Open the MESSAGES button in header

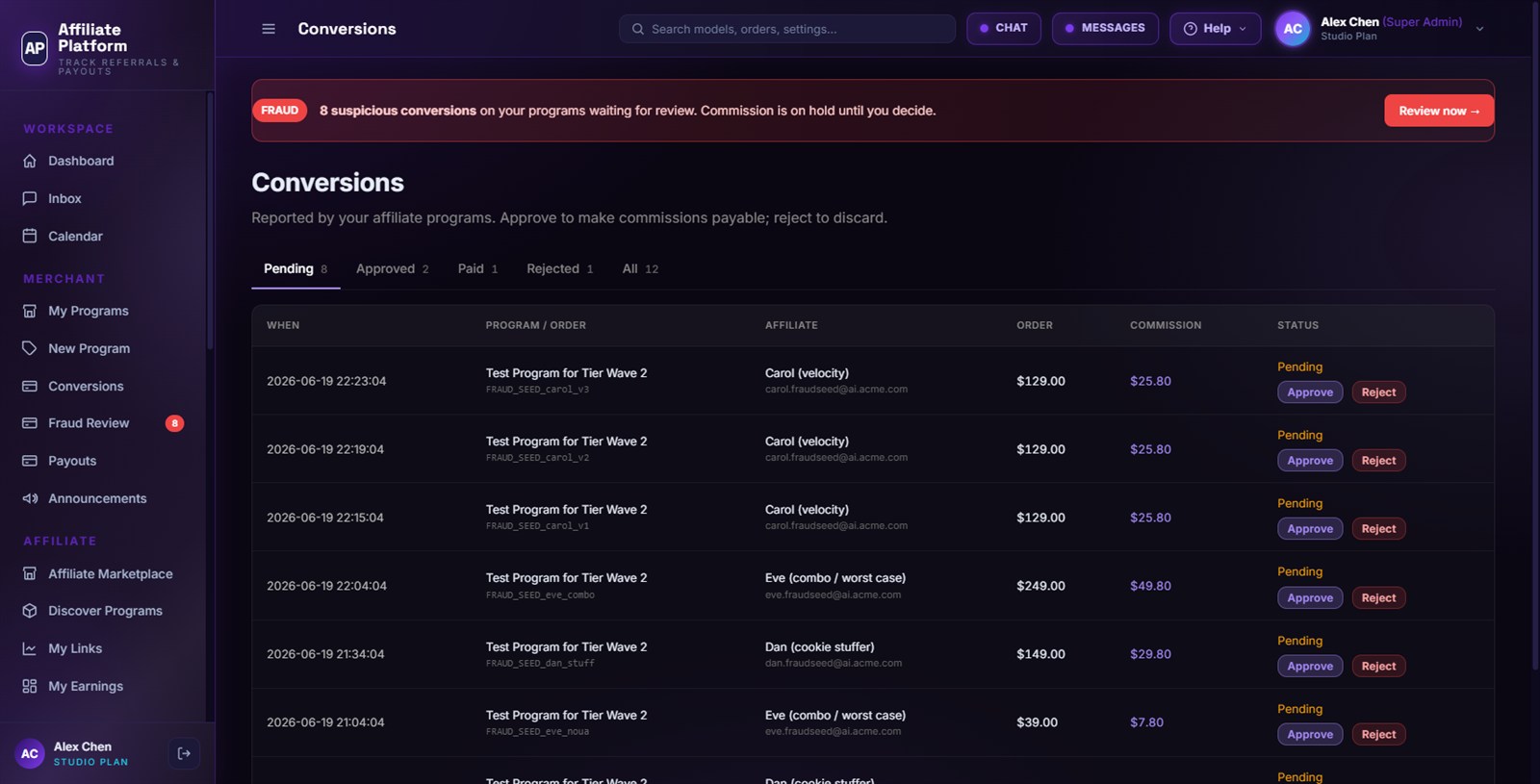(1105, 28)
